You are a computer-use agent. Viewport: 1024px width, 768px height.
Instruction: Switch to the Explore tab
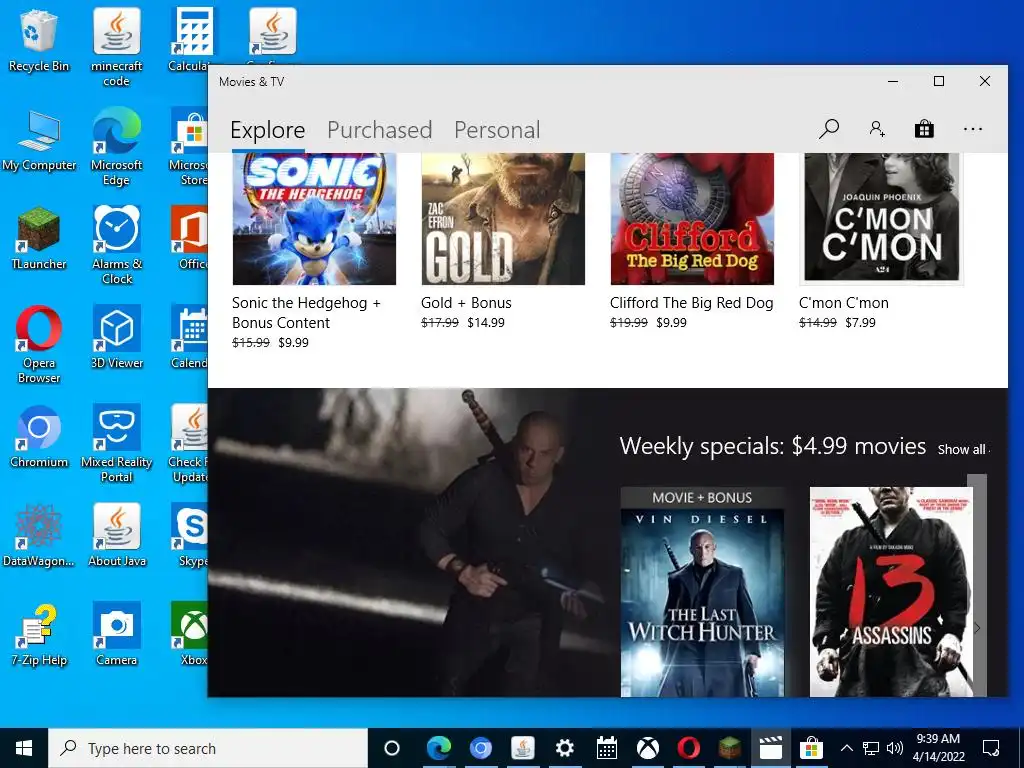click(268, 130)
